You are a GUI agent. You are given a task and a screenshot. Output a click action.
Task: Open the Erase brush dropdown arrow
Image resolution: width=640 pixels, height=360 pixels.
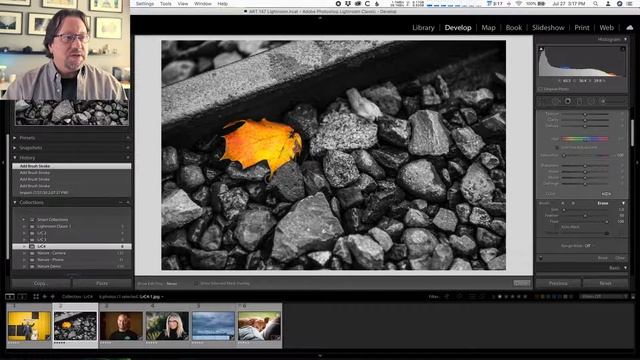[623, 203]
